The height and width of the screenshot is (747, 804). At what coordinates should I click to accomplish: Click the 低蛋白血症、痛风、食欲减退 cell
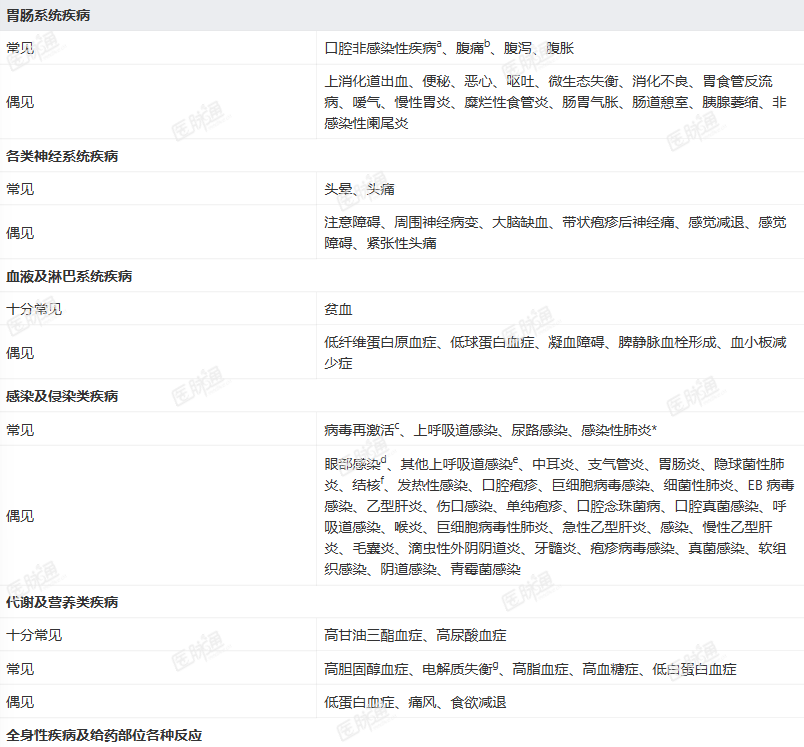(x=560, y=702)
